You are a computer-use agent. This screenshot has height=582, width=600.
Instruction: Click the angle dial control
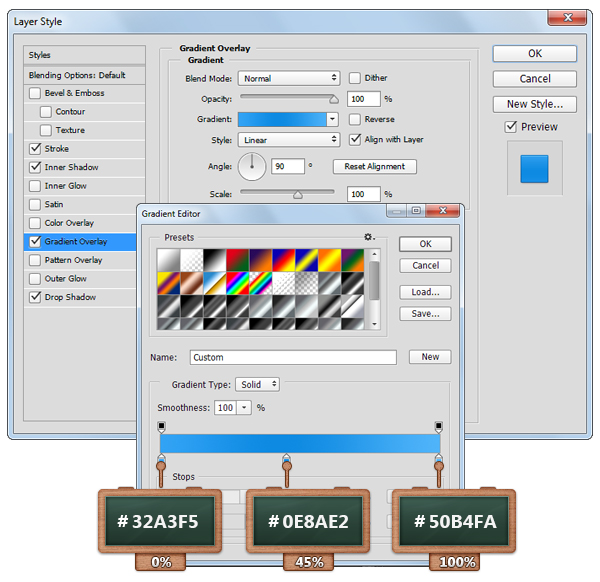pyautogui.click(x=253, y=166)
